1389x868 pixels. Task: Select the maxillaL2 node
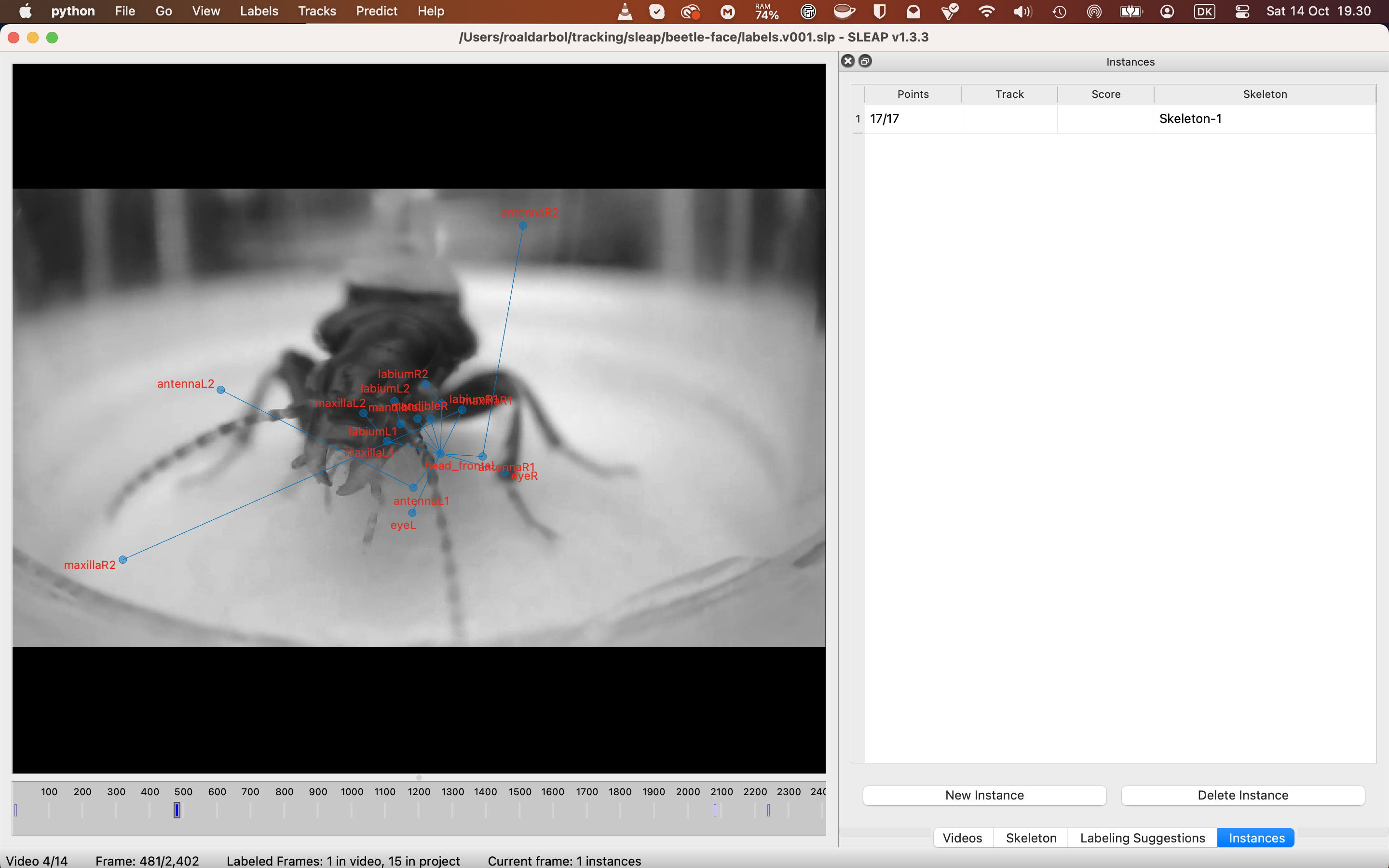coord(363,413)
